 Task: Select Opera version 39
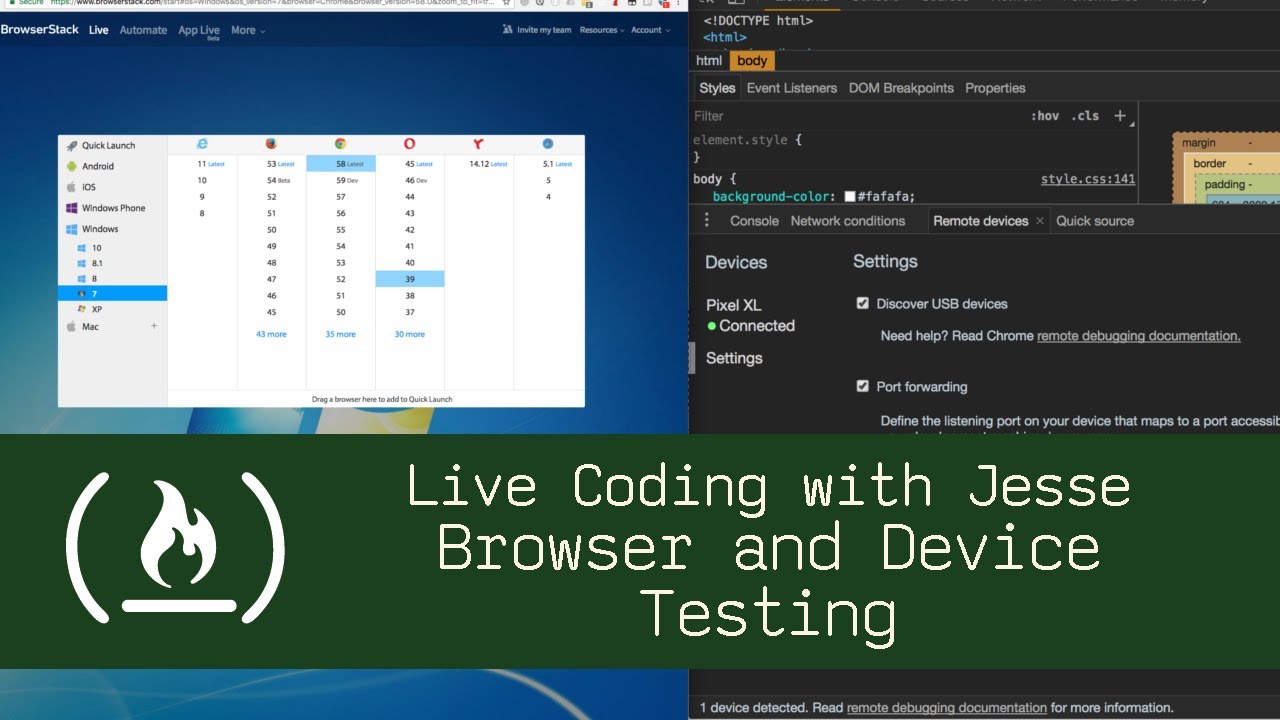[x=410, y=280]
